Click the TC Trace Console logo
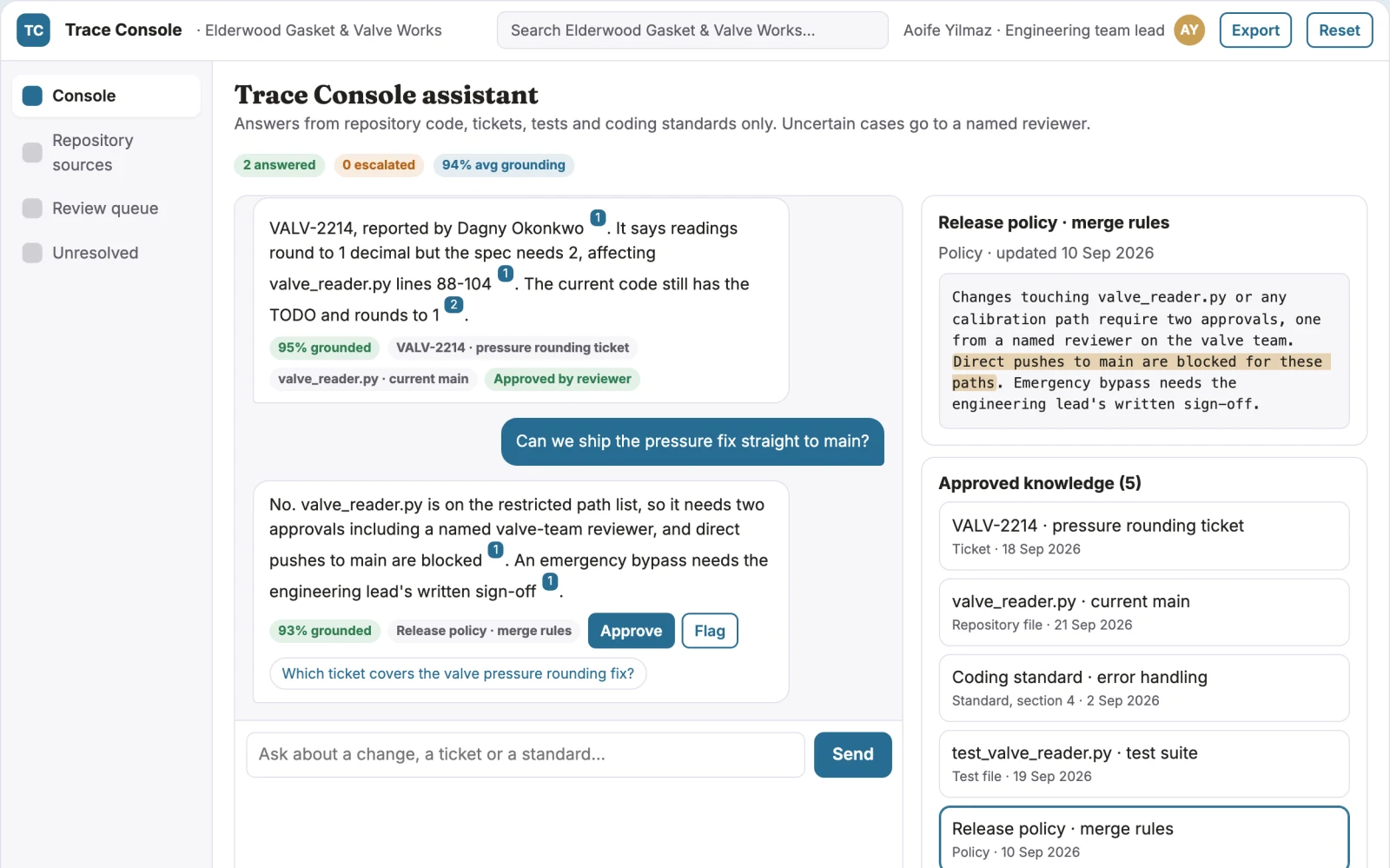The image size is (1390, 868). pos(33,30)
